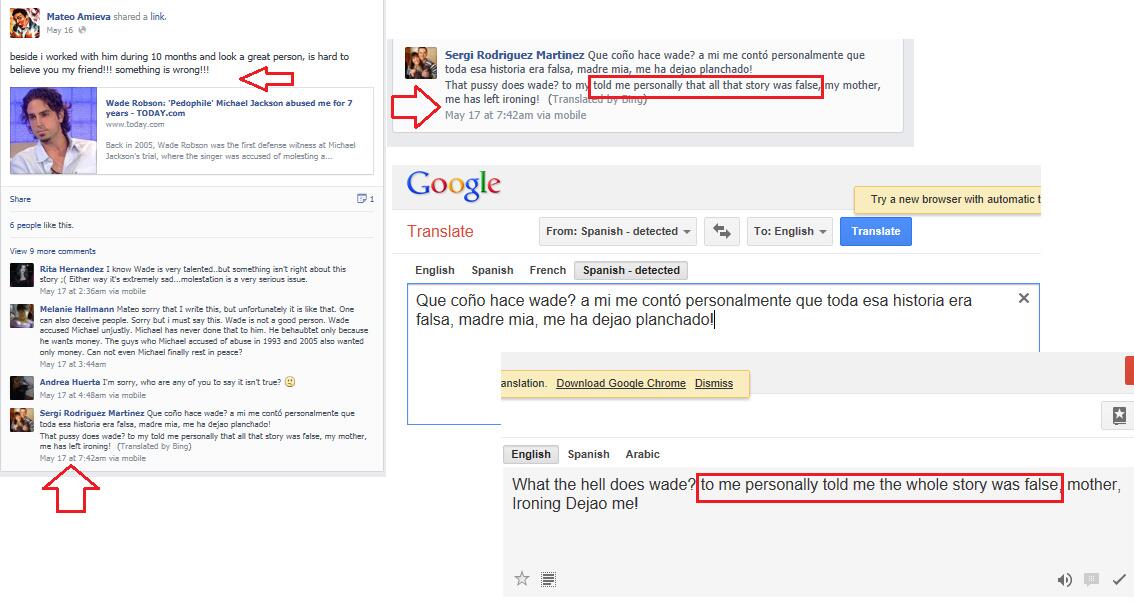The image size is (1134, 605).
Task: Expand View 9 more comments
Action: coord(53,251)
